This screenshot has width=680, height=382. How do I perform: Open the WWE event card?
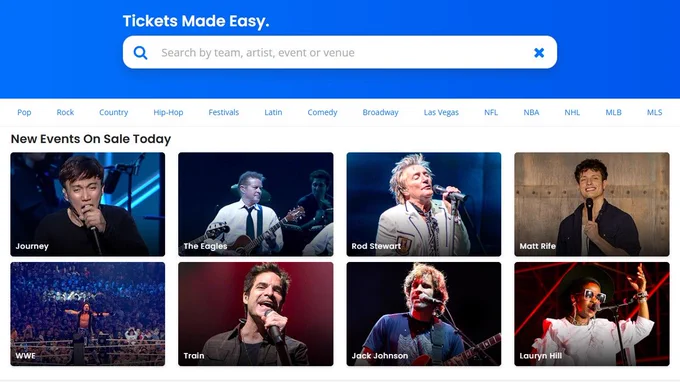point(88,314)
